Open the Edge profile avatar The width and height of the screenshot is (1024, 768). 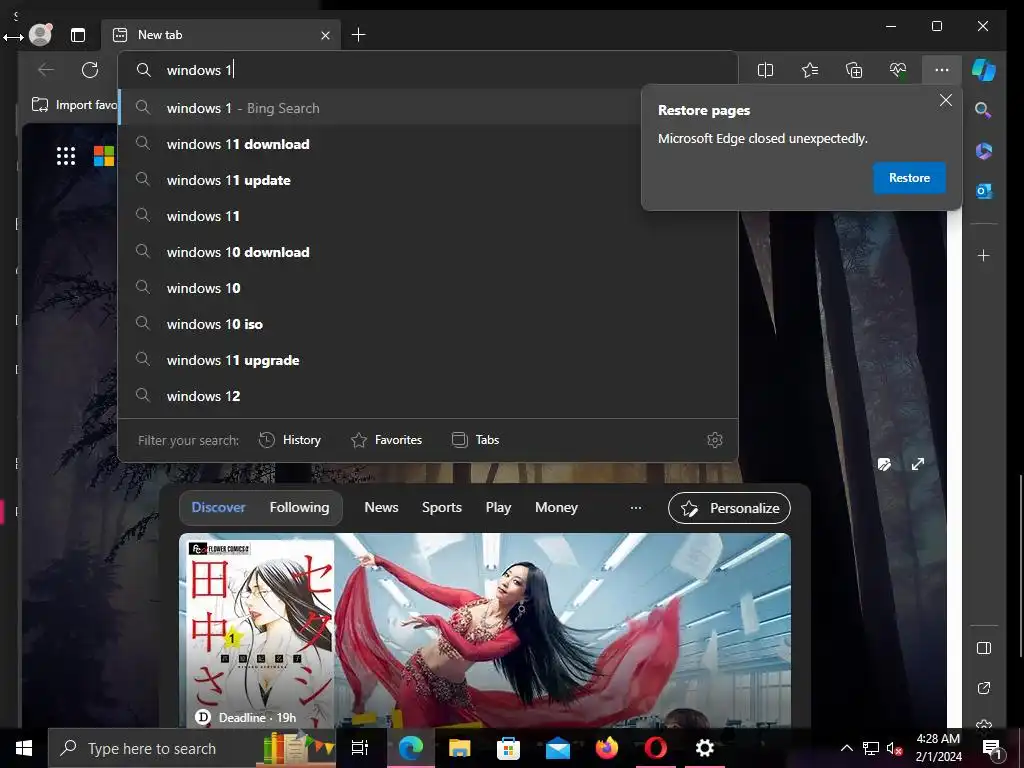point(40,35)
